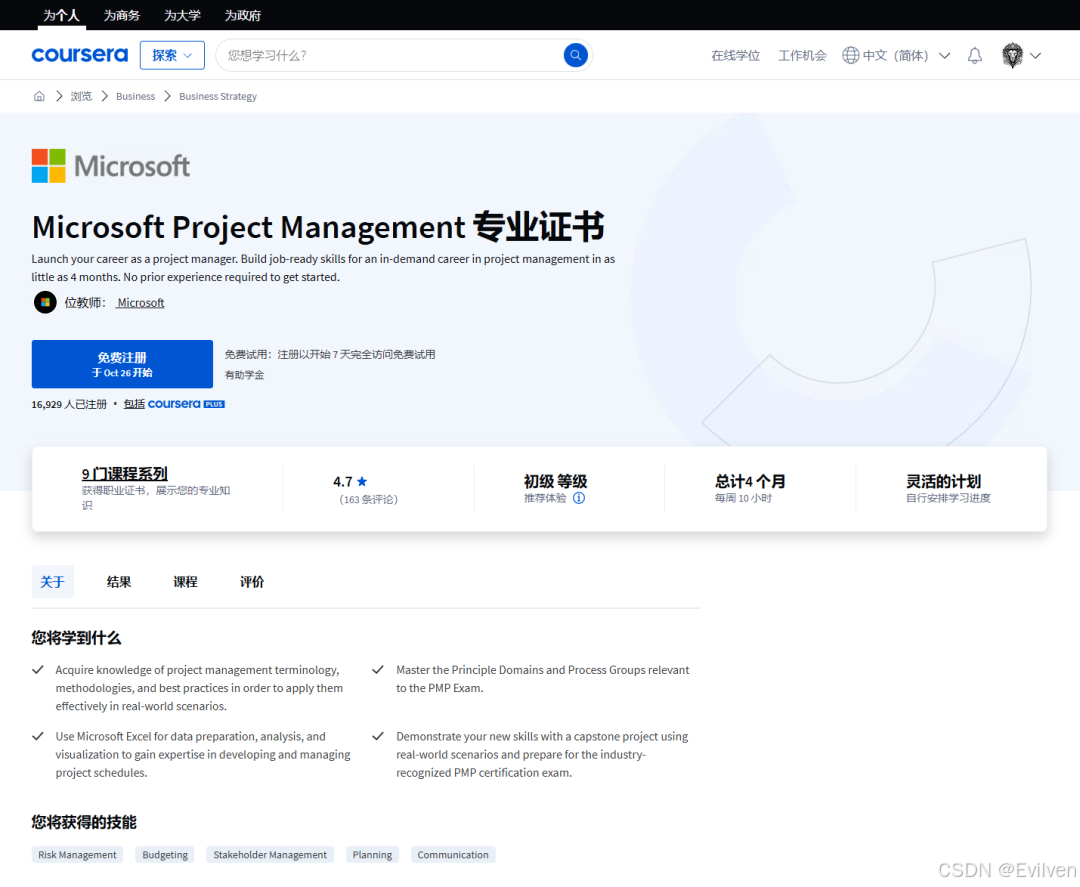1080x887 pixels.
Task: Click the 自行安排学习进度 text
Action: coord(948,498)
